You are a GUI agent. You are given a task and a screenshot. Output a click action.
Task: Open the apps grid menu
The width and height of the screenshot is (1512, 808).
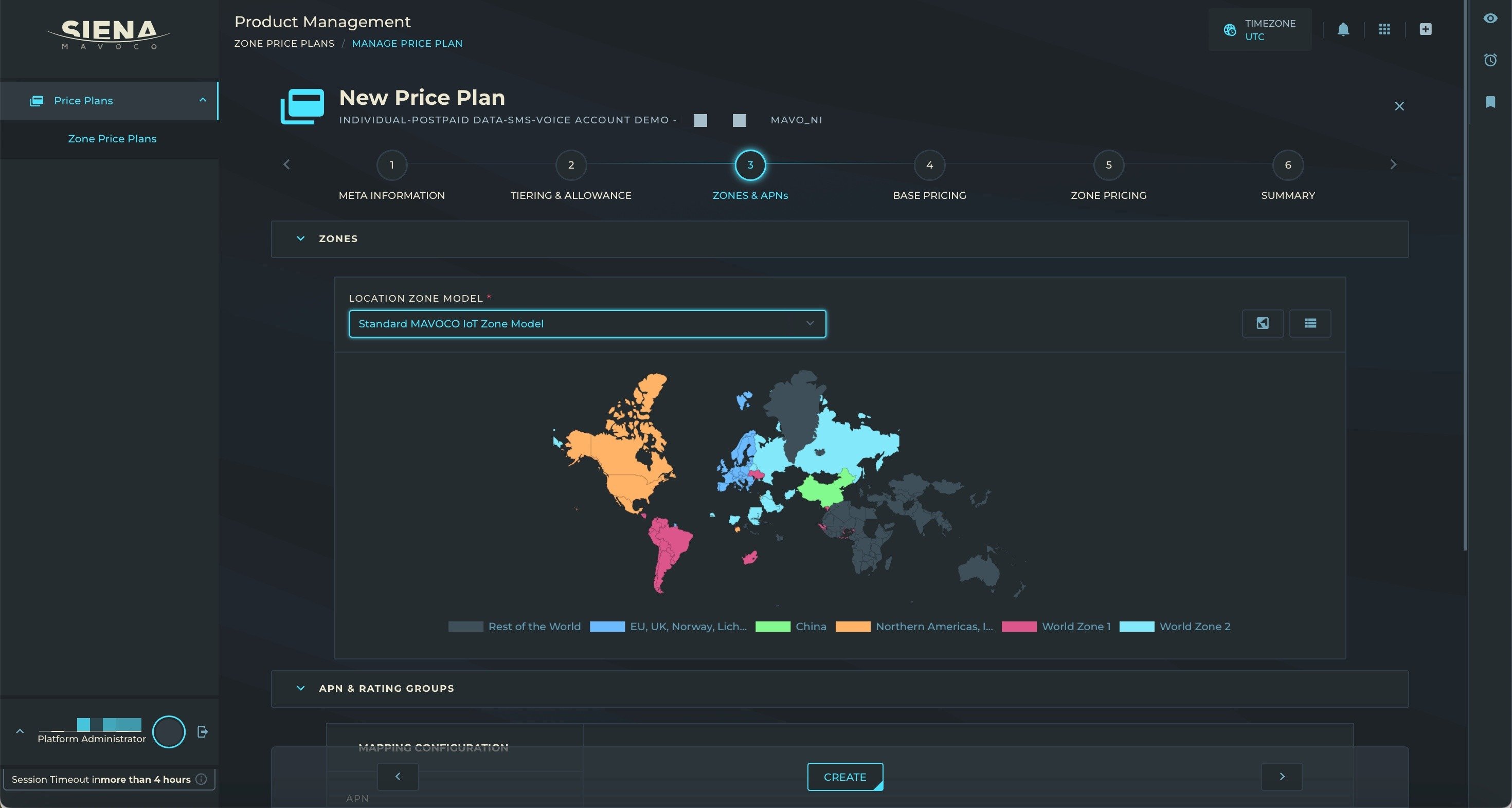1384,29
